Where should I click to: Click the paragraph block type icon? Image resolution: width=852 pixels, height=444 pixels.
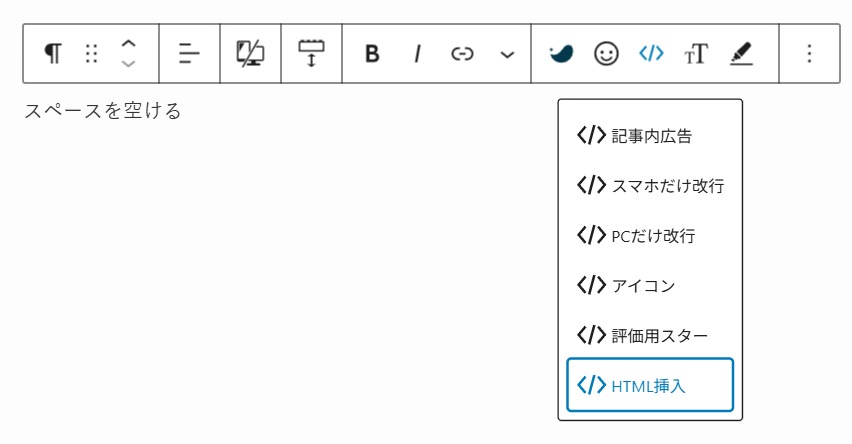pos(53,54)
